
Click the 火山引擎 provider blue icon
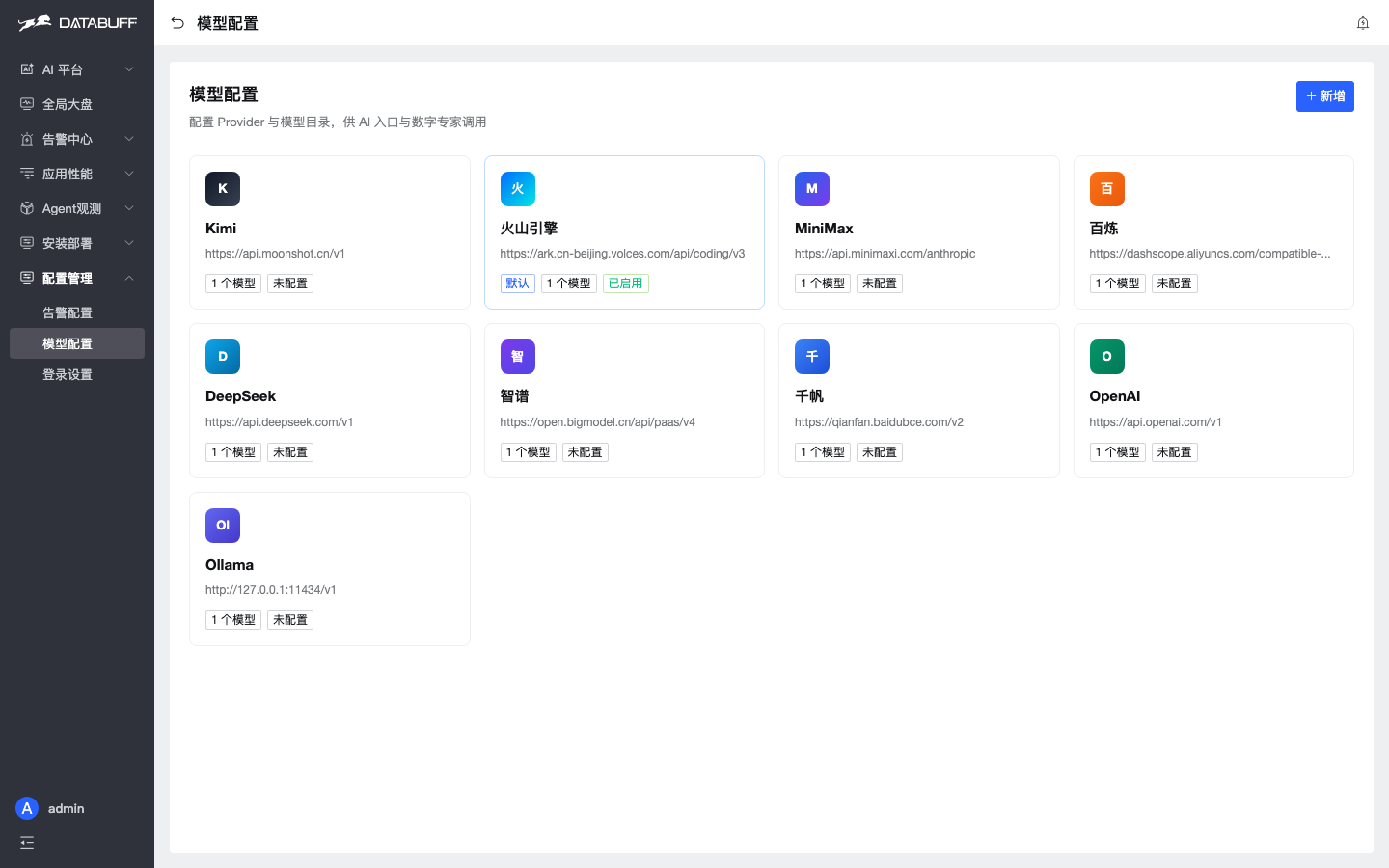click(517, 189)
